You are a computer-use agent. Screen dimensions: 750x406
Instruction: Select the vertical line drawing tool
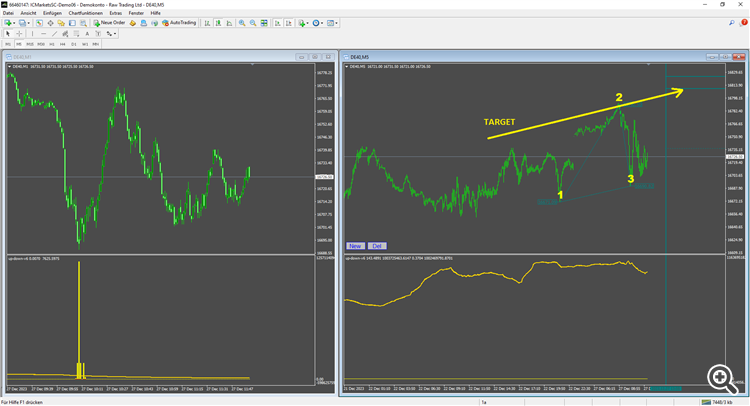point(33,33)
